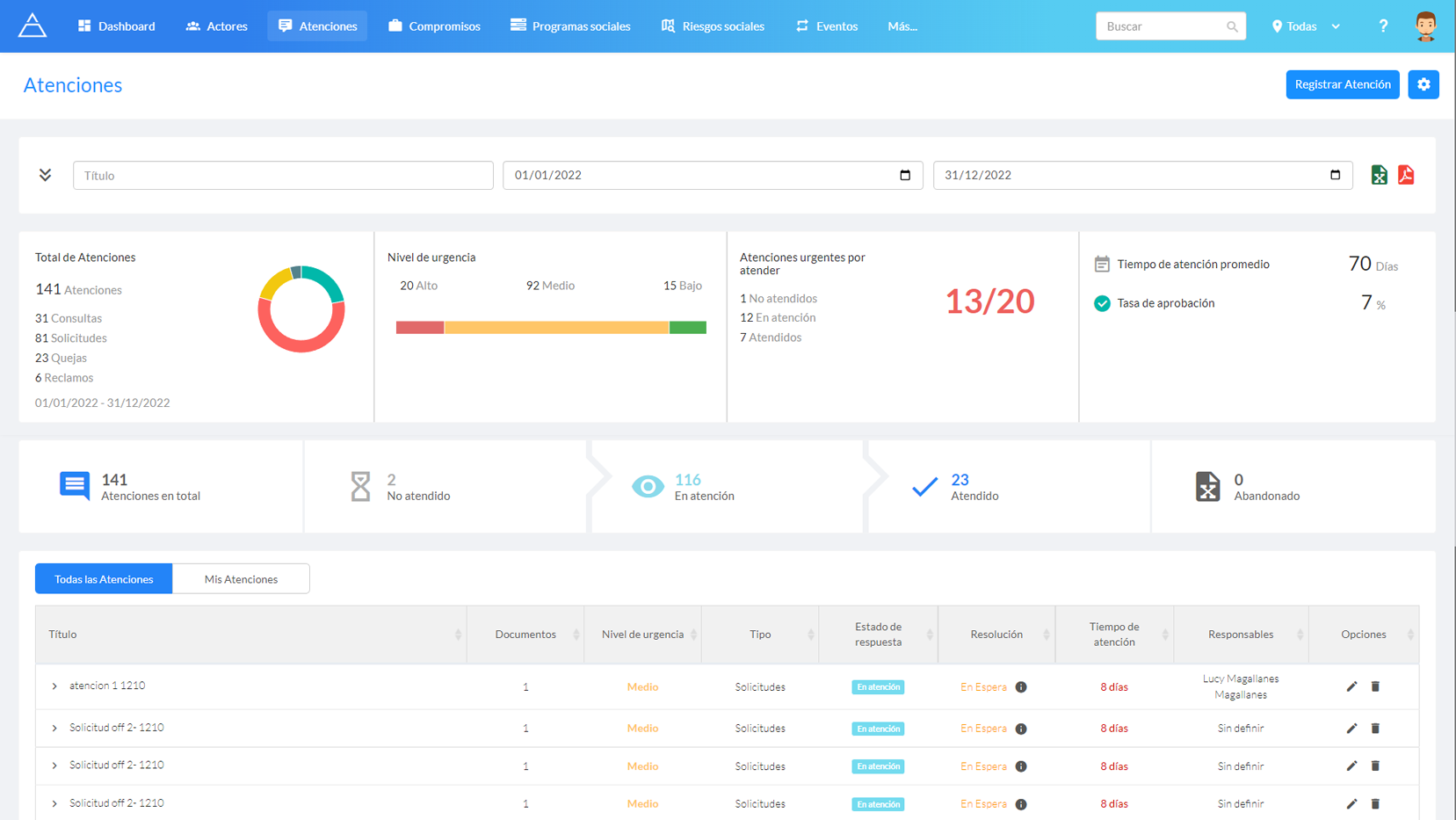Click the location pin icon beside Todas
Screen dimensions: 1456x820
pyautogui.click(x=1277, y=26)
